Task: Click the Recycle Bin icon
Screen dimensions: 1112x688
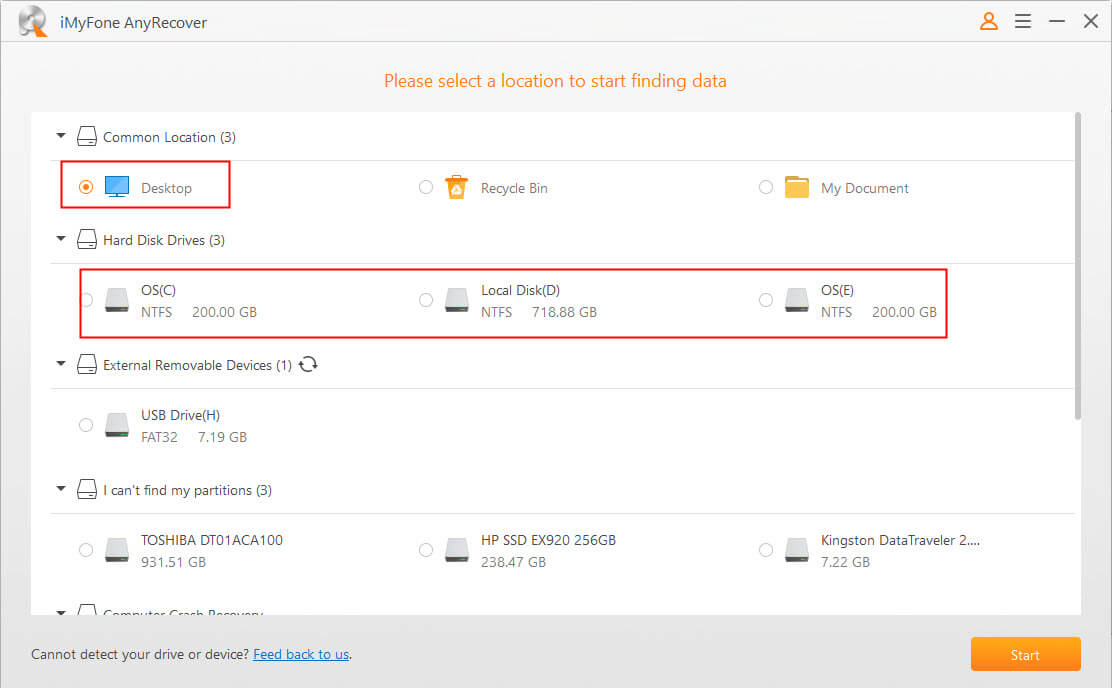Action: 456,187
